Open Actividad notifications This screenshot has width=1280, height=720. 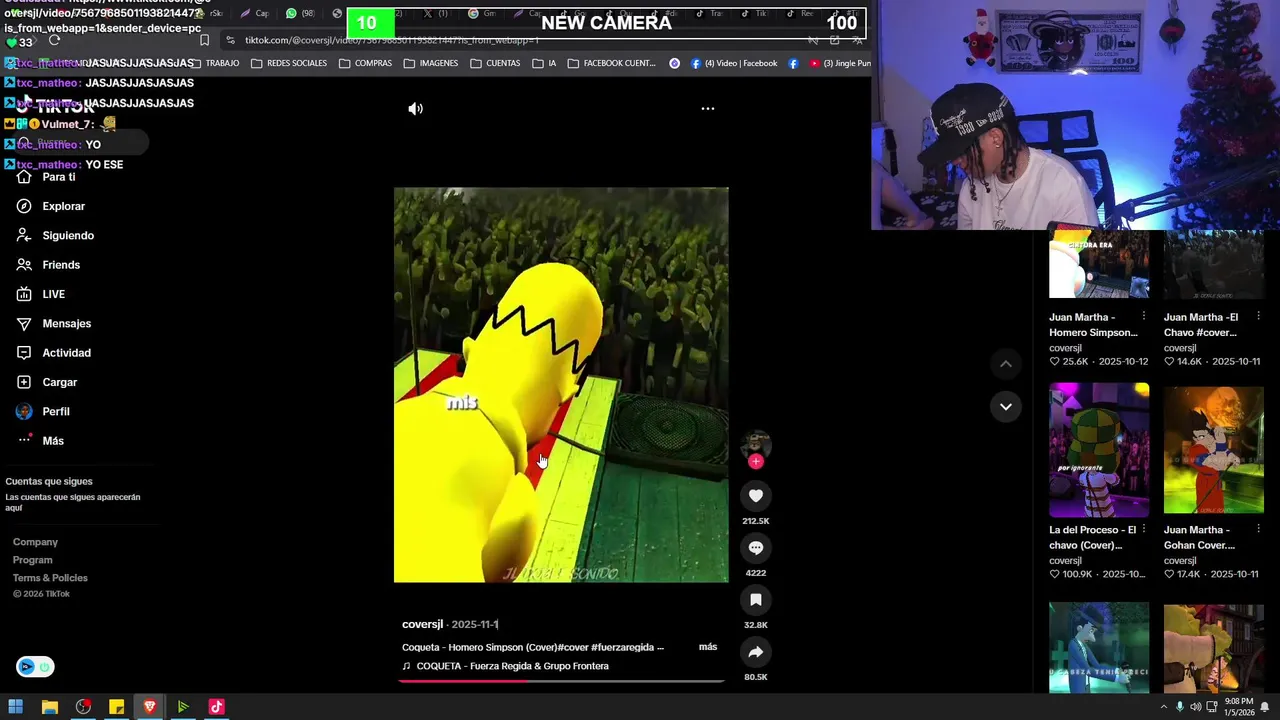point(54,353)
